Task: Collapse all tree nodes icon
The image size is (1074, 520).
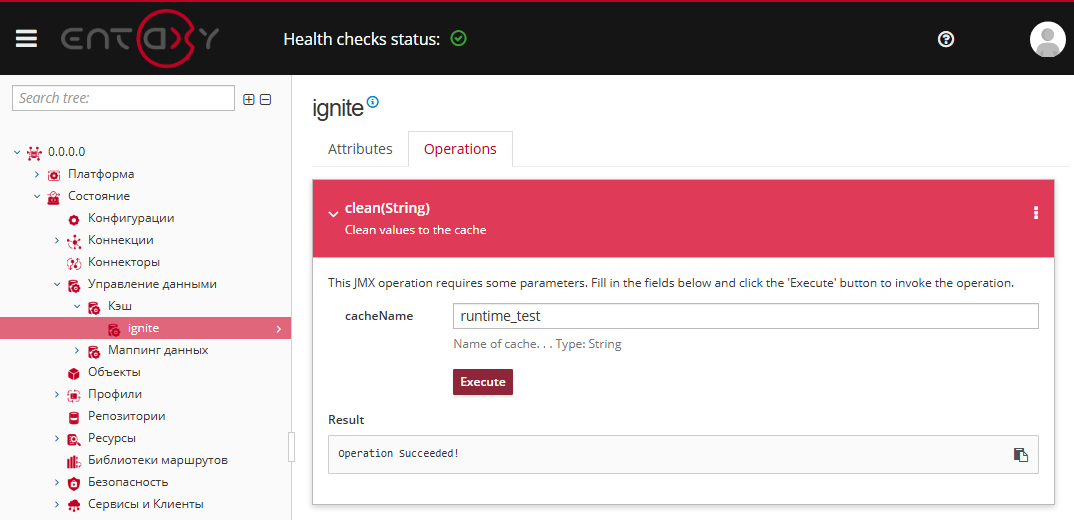Action: [x=266, y=99]
